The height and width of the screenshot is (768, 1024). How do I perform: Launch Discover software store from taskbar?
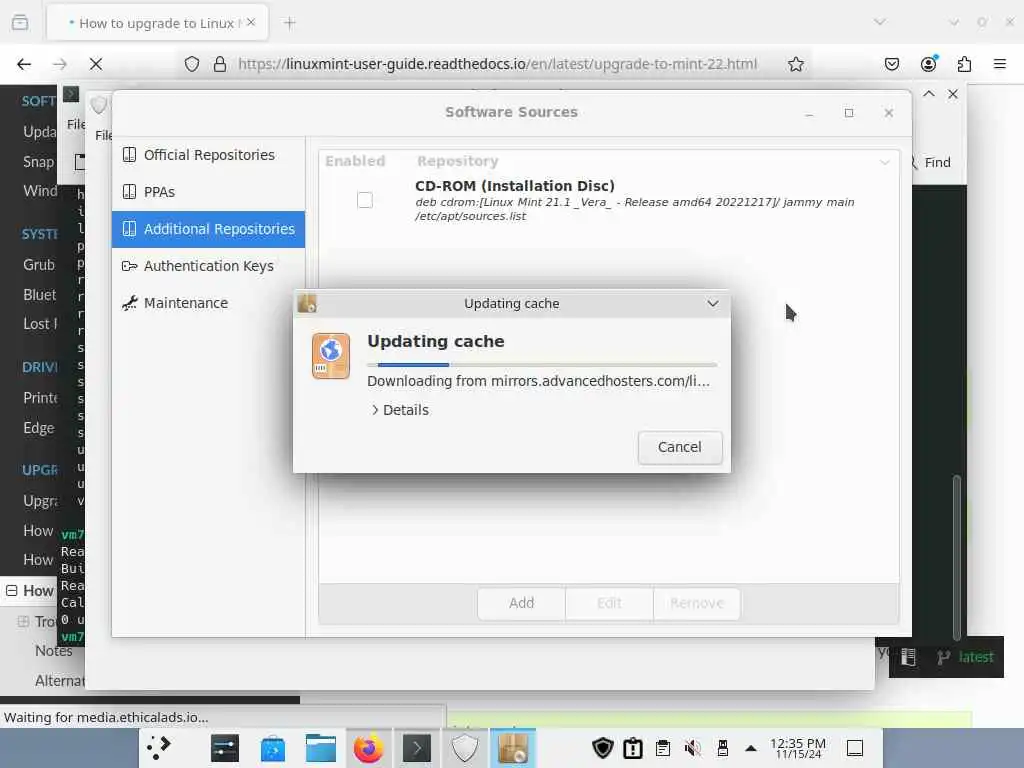point(273,748)
